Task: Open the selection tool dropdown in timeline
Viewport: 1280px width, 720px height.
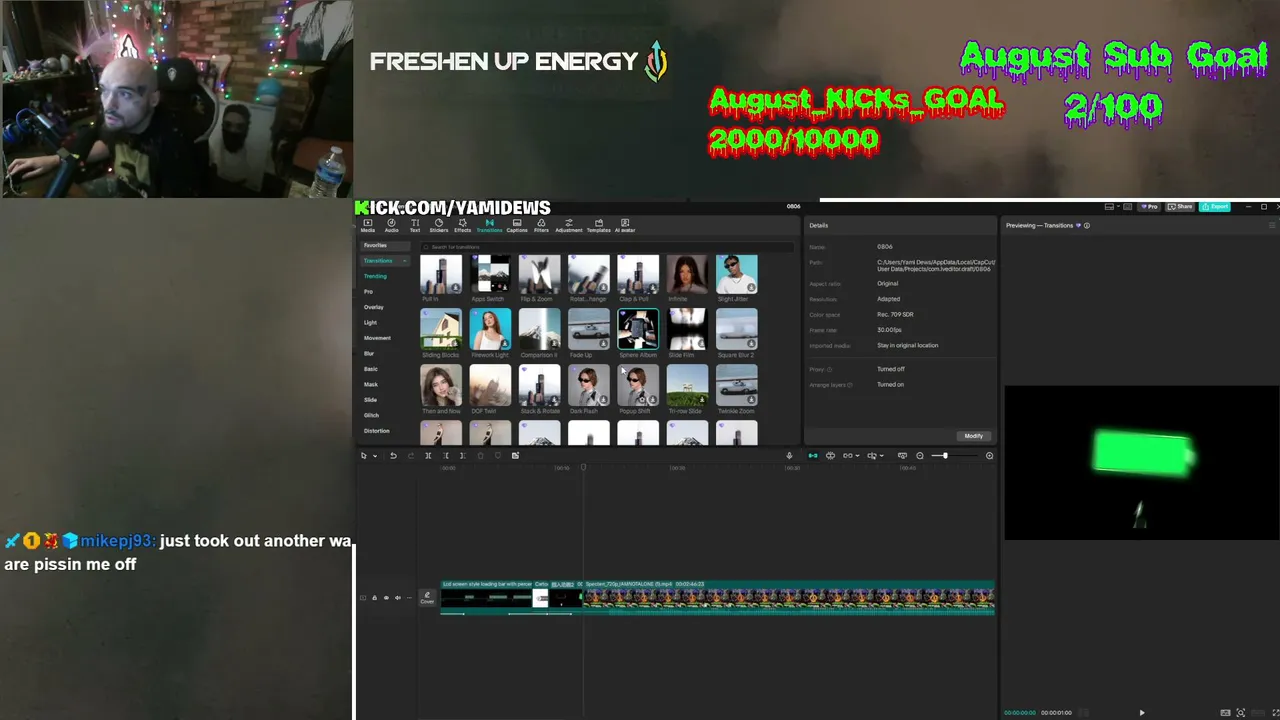Action: point(375,456)
